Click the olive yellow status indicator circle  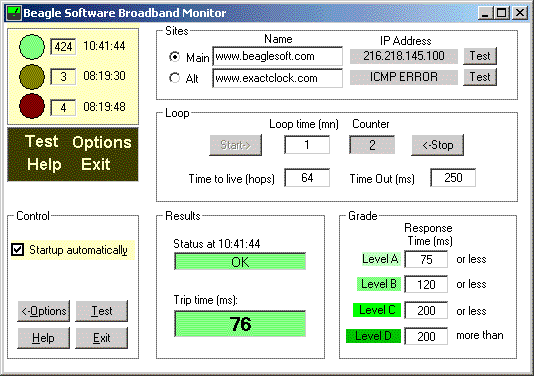click(32, 77)
